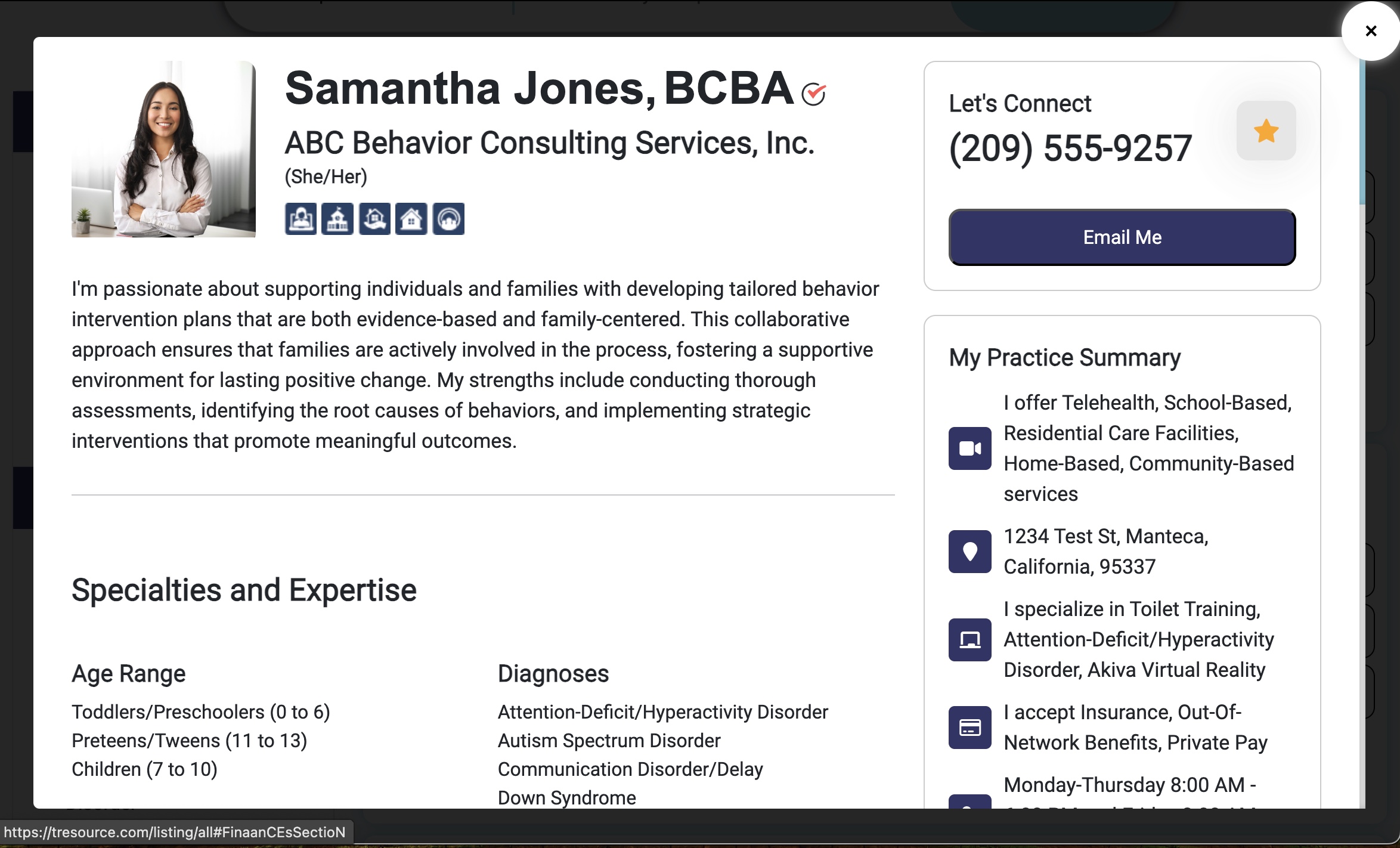Click ABC Behavior Consulting Services, Inc. name
Image resolution: width=1400 pixels, height=848 pixels.
[x=549, y=143]
